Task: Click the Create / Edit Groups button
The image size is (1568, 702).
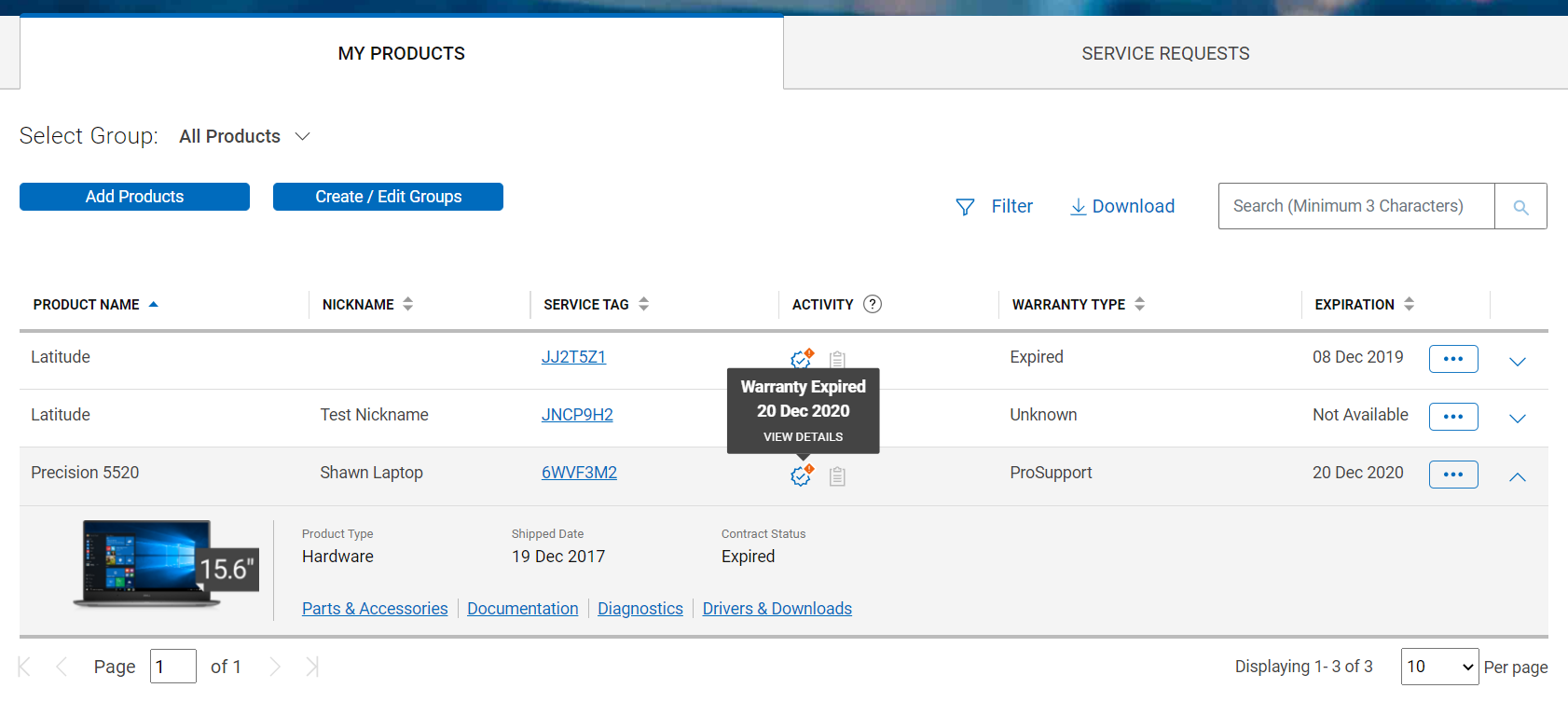Action: coord(388,197)
